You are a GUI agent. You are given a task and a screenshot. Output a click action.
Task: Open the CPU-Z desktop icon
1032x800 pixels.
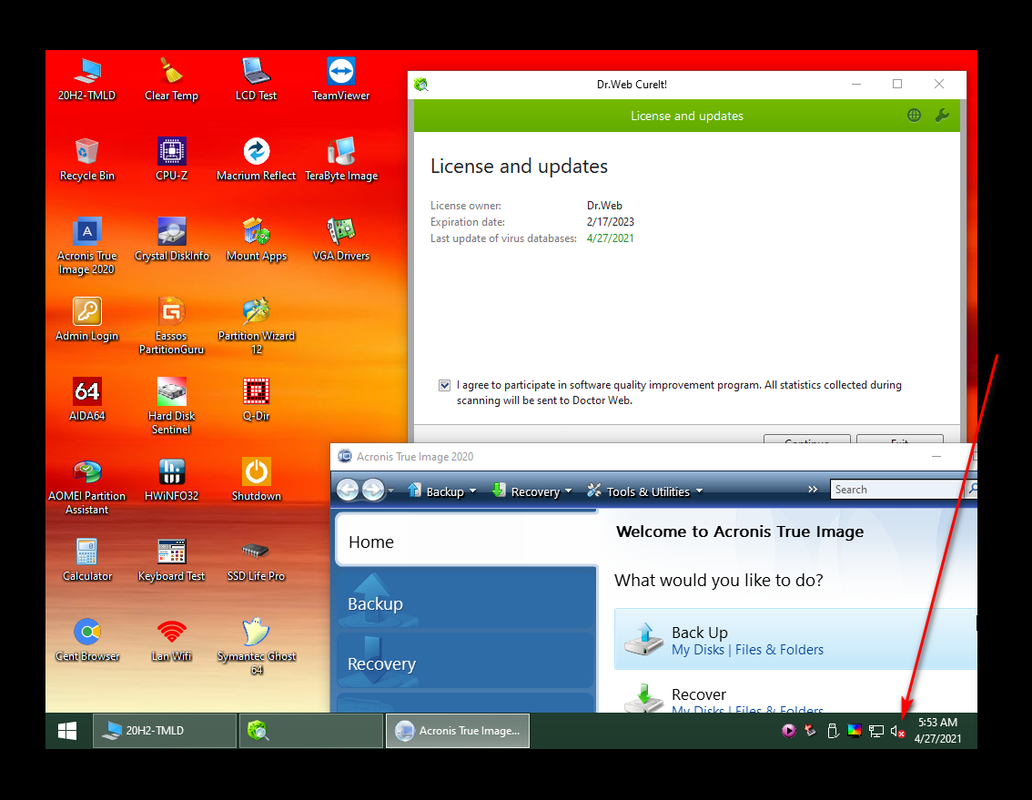[171, 159]
